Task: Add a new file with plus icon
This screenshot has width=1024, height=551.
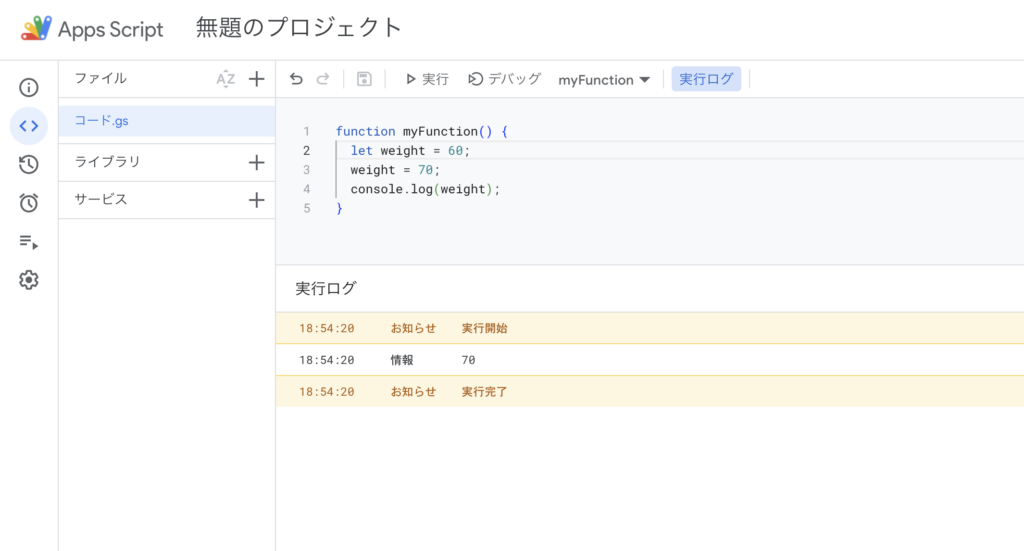Action: 256,79
